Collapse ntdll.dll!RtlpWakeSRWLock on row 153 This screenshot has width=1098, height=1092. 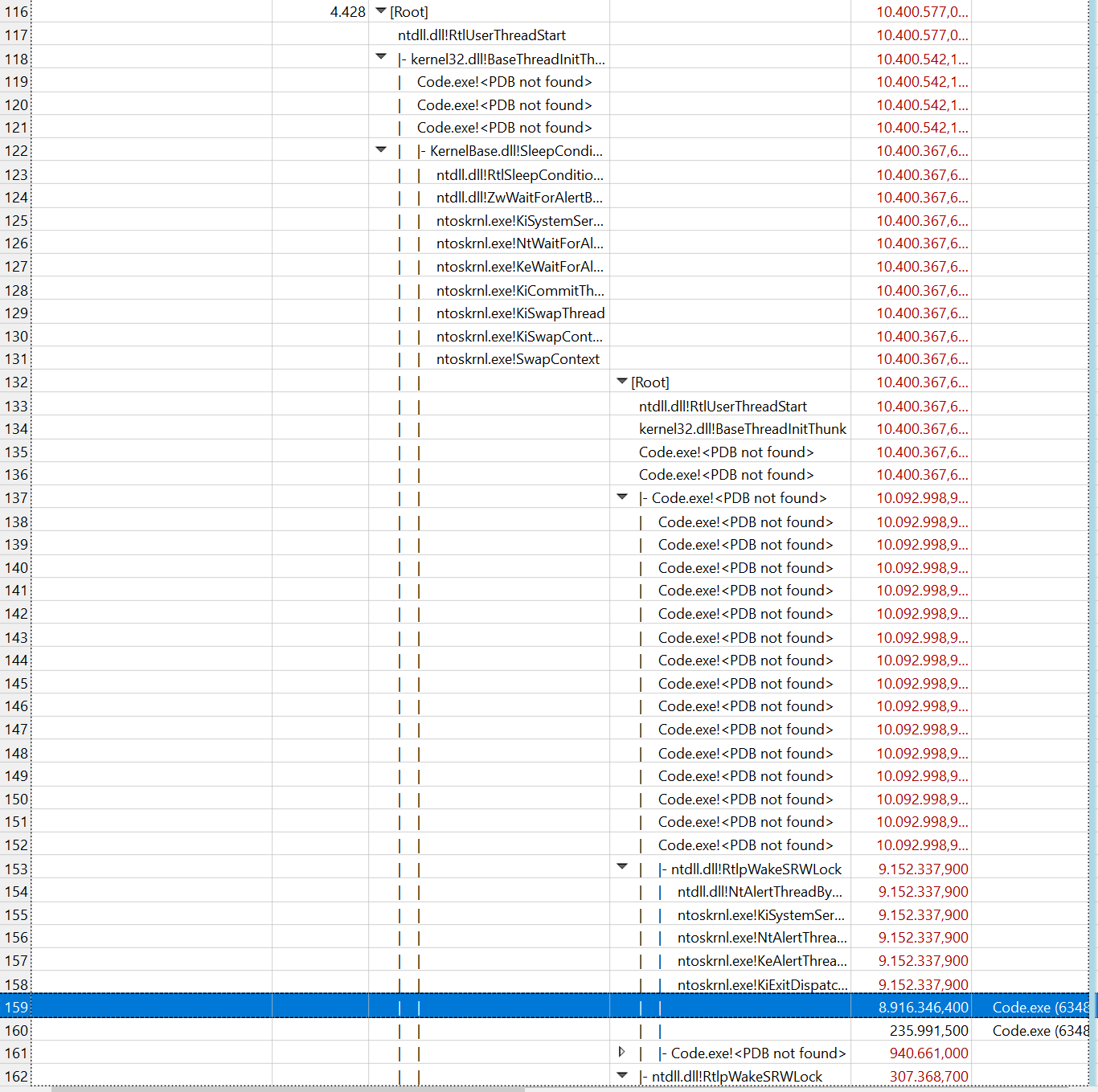(x=621, y=868)
